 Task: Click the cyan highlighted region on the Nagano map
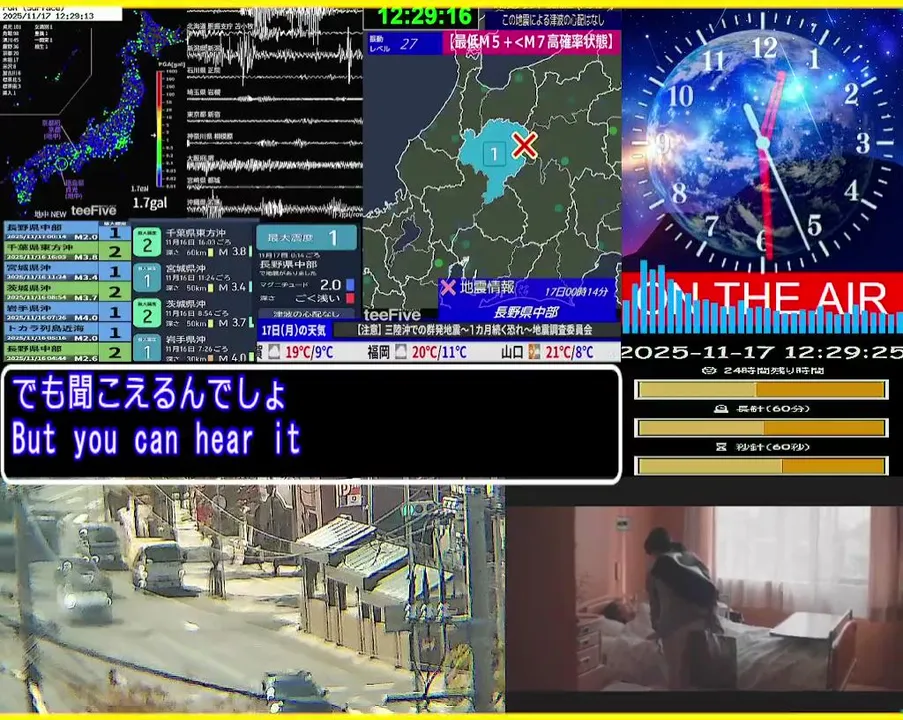click(494, 157)
